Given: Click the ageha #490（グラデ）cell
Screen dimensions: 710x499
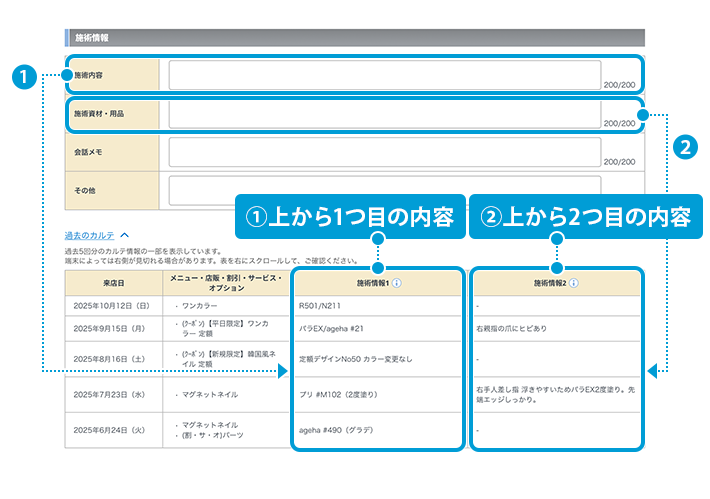Looking at the screenshot, I should [336, 430].
